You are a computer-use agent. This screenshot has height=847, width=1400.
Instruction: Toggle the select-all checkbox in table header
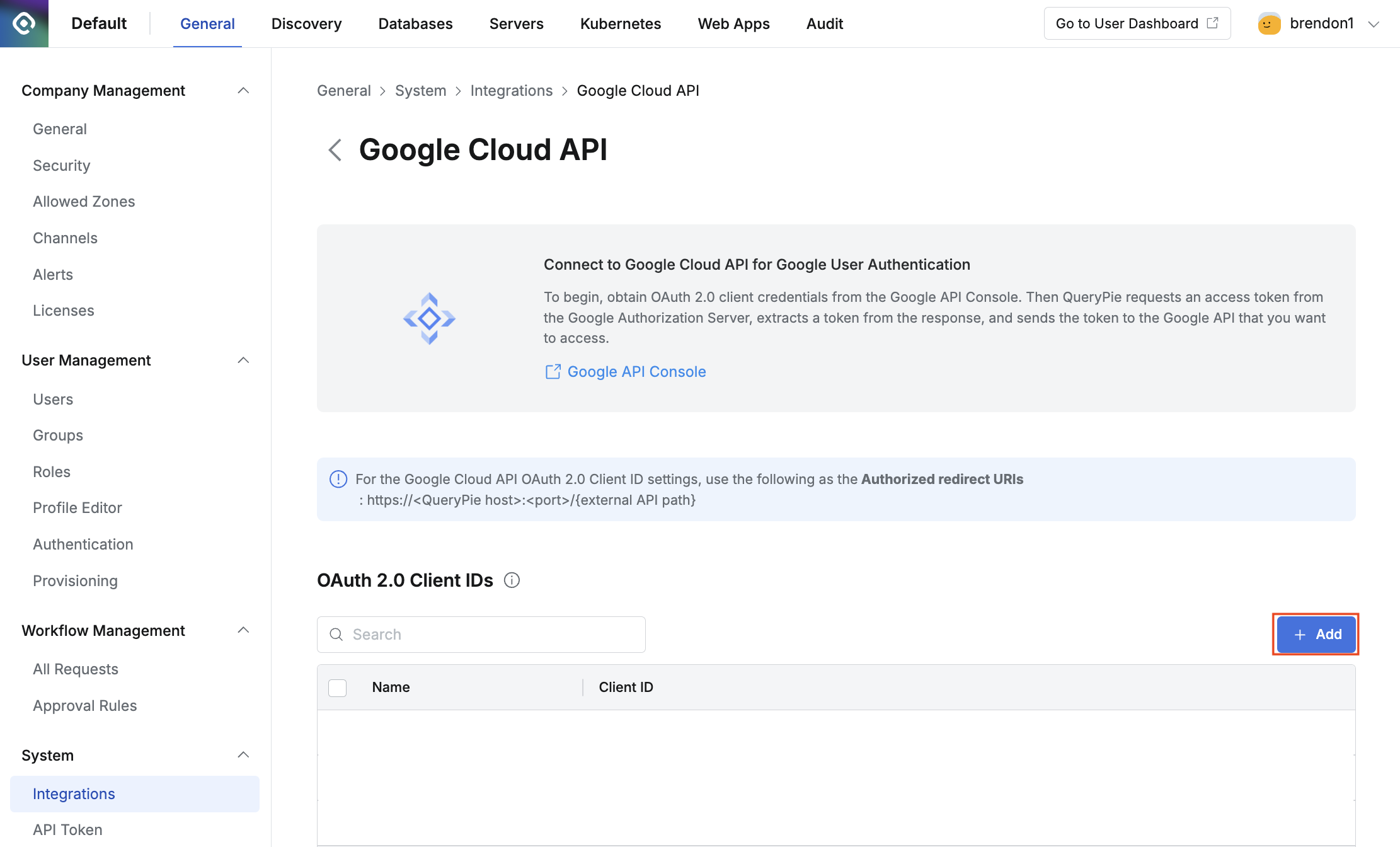[338, 688]
